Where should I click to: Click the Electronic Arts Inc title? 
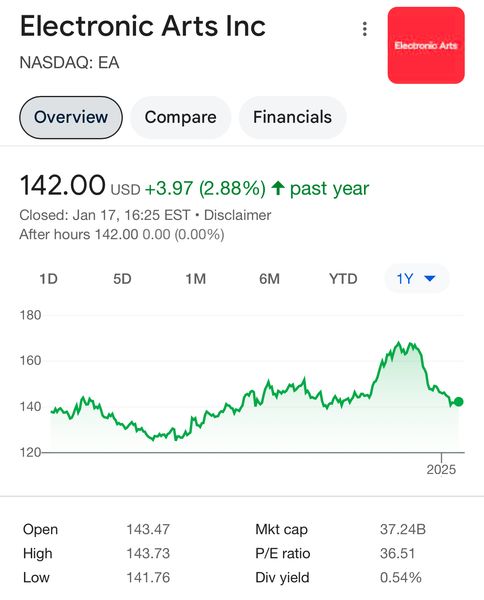coord(143,26)
